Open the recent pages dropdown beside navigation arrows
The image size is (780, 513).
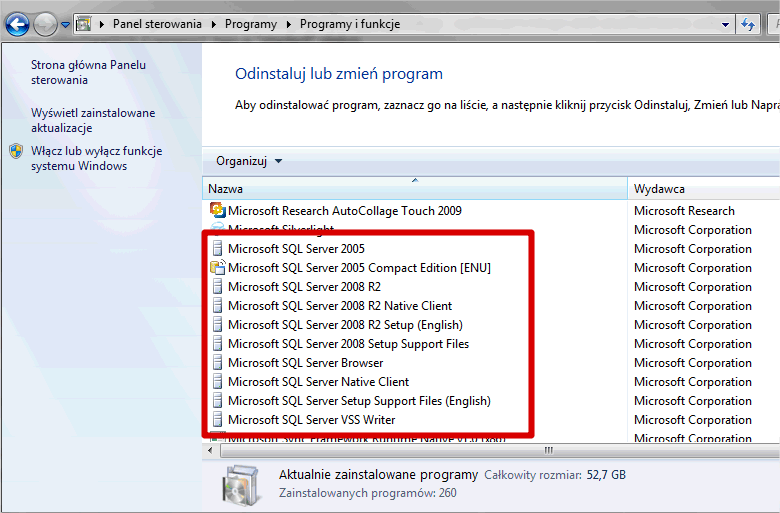coord(65,24)
